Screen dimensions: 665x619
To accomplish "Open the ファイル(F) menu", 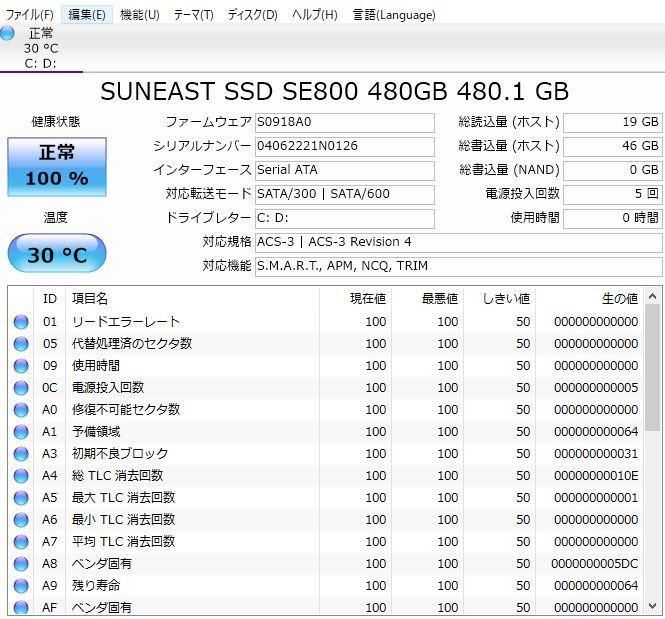I will [29, 15].
